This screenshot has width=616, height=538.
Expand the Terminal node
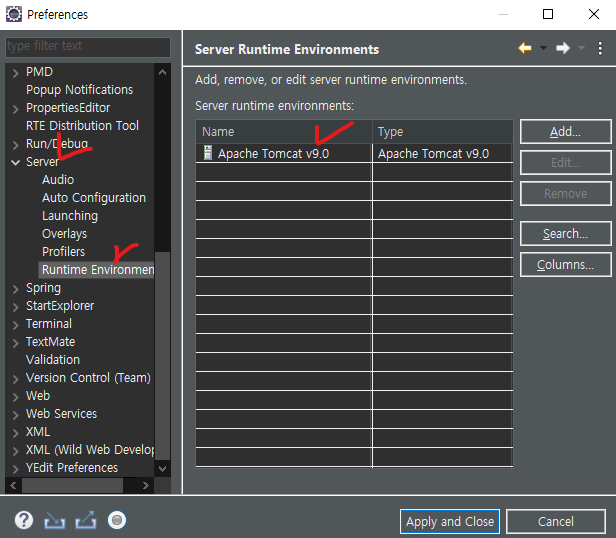[15, 325]
